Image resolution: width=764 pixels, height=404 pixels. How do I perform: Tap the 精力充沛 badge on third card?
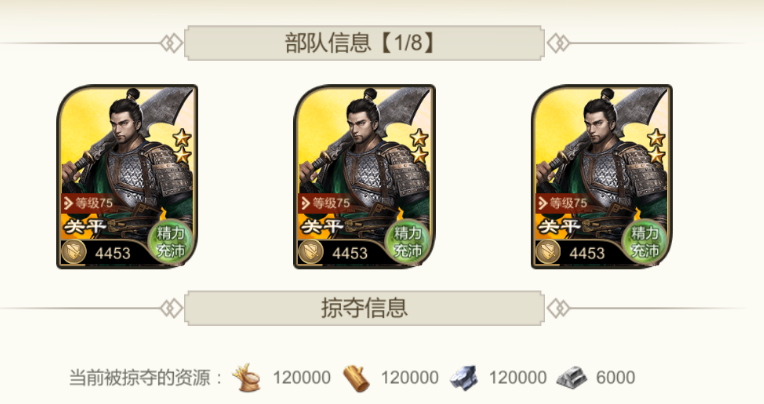pyautogui.click(x=645, y=242)
